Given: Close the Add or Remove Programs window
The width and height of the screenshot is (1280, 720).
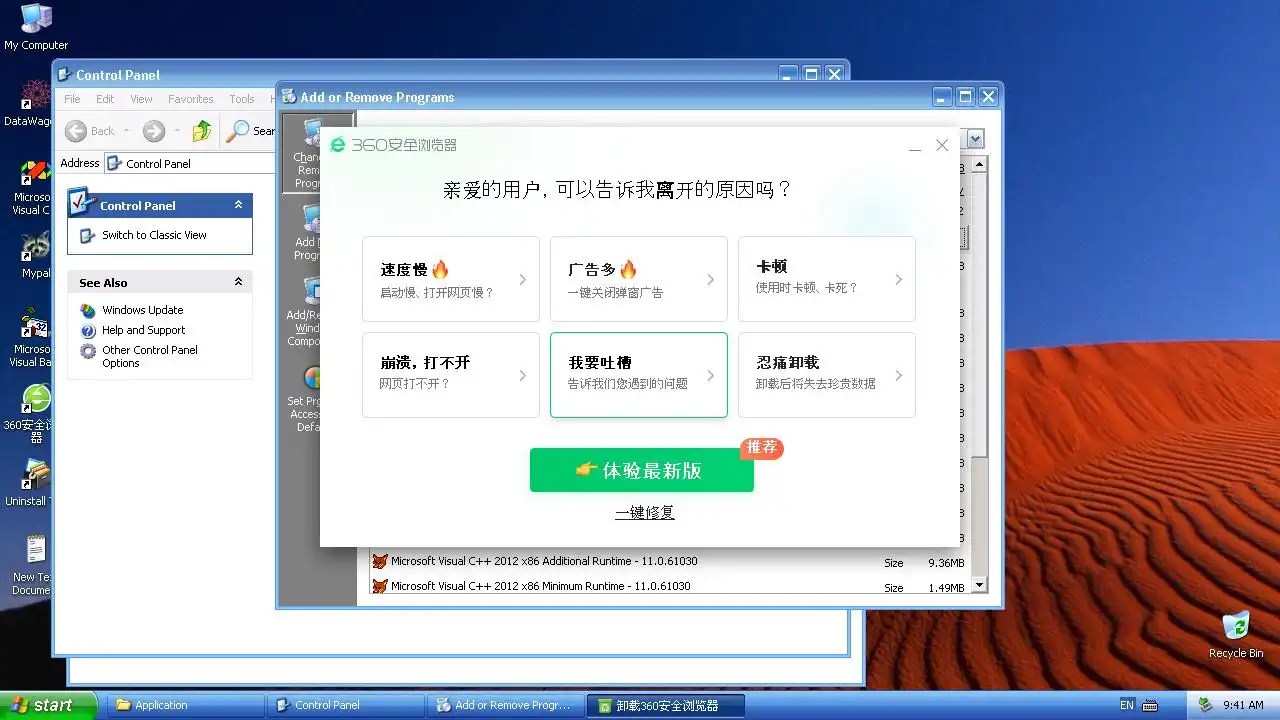Looking at the screenshot, I should tap(988, 97).
